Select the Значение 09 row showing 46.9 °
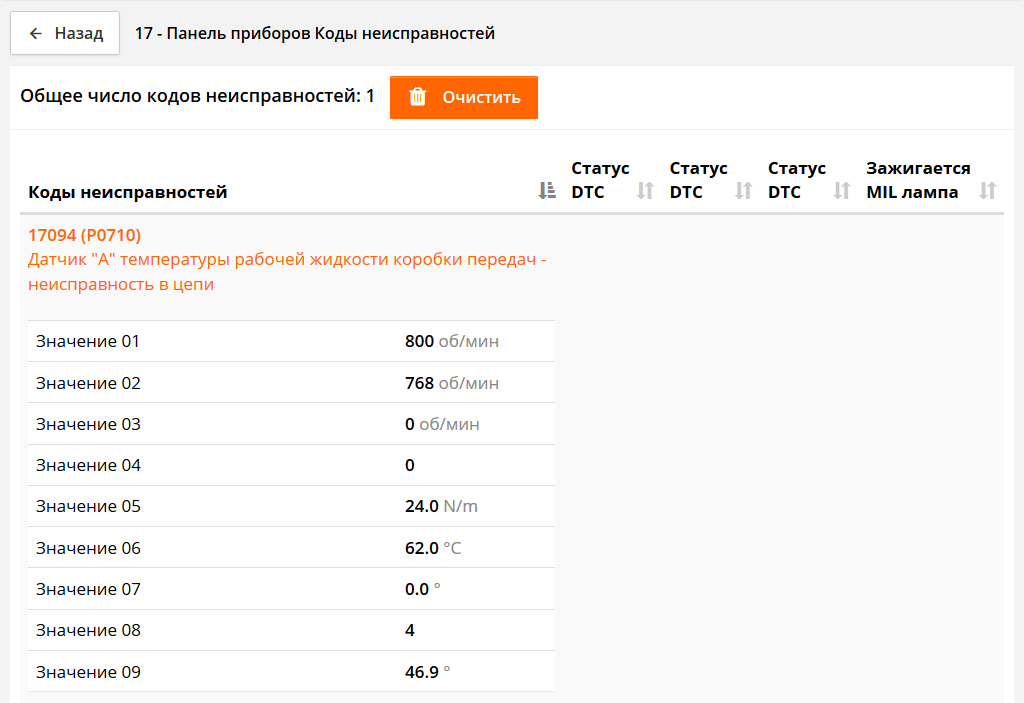 coord(290,672)
